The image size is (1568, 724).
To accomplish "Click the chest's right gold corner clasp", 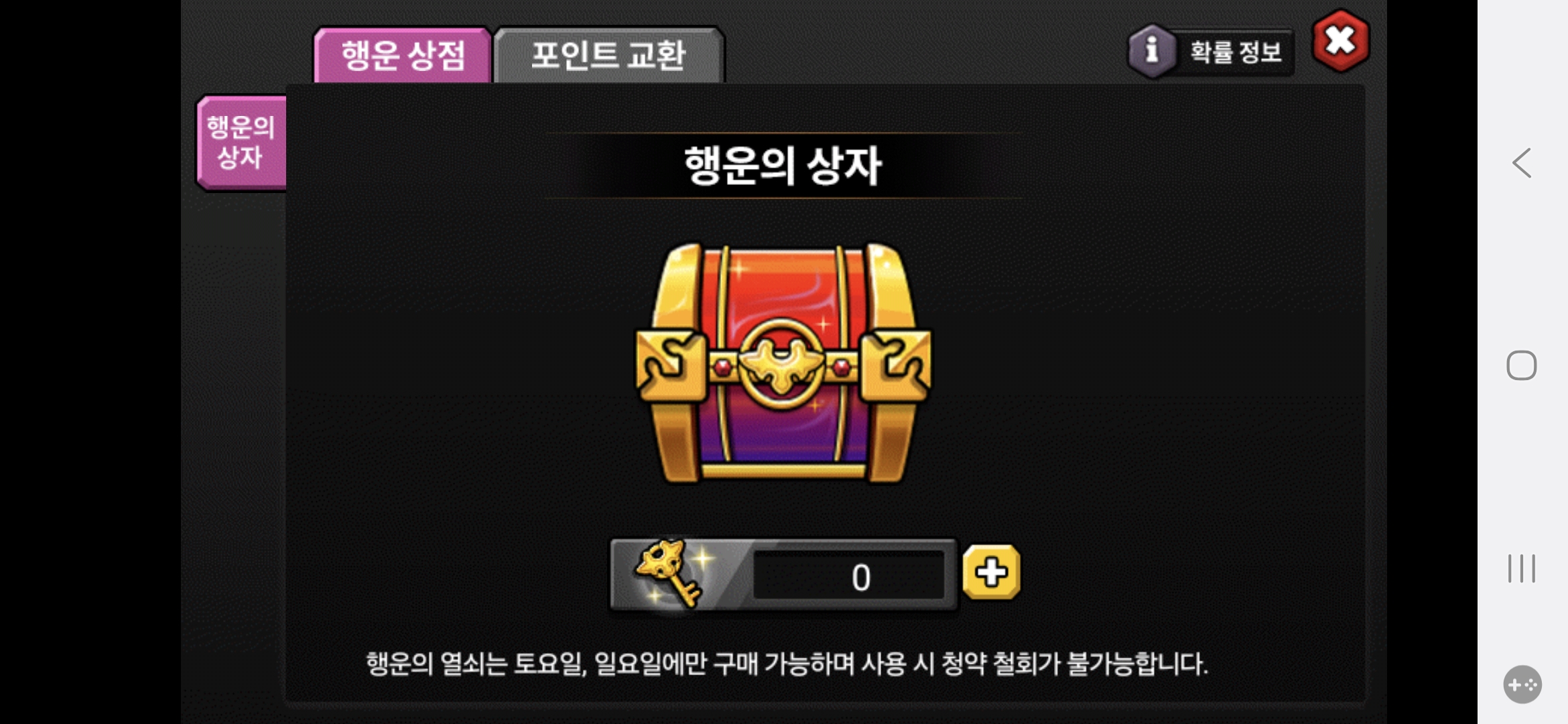I will 896,365.
